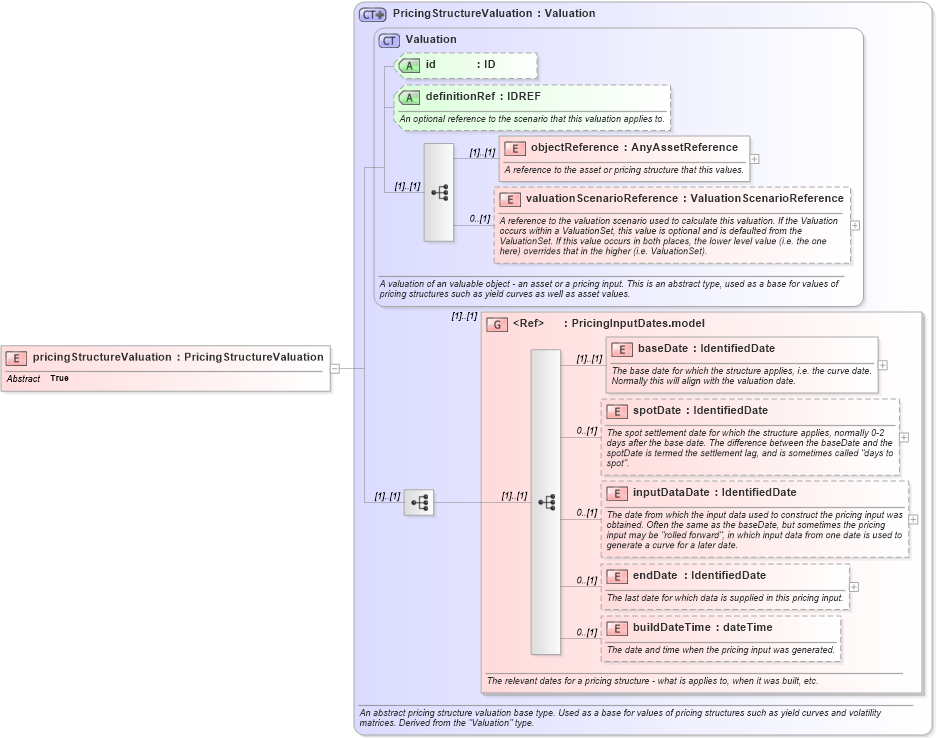The height and width of the screenshot is (738, 937).
Task: Click the G icon of the PricingInputDates.model group
Action: tap(496, 324)
